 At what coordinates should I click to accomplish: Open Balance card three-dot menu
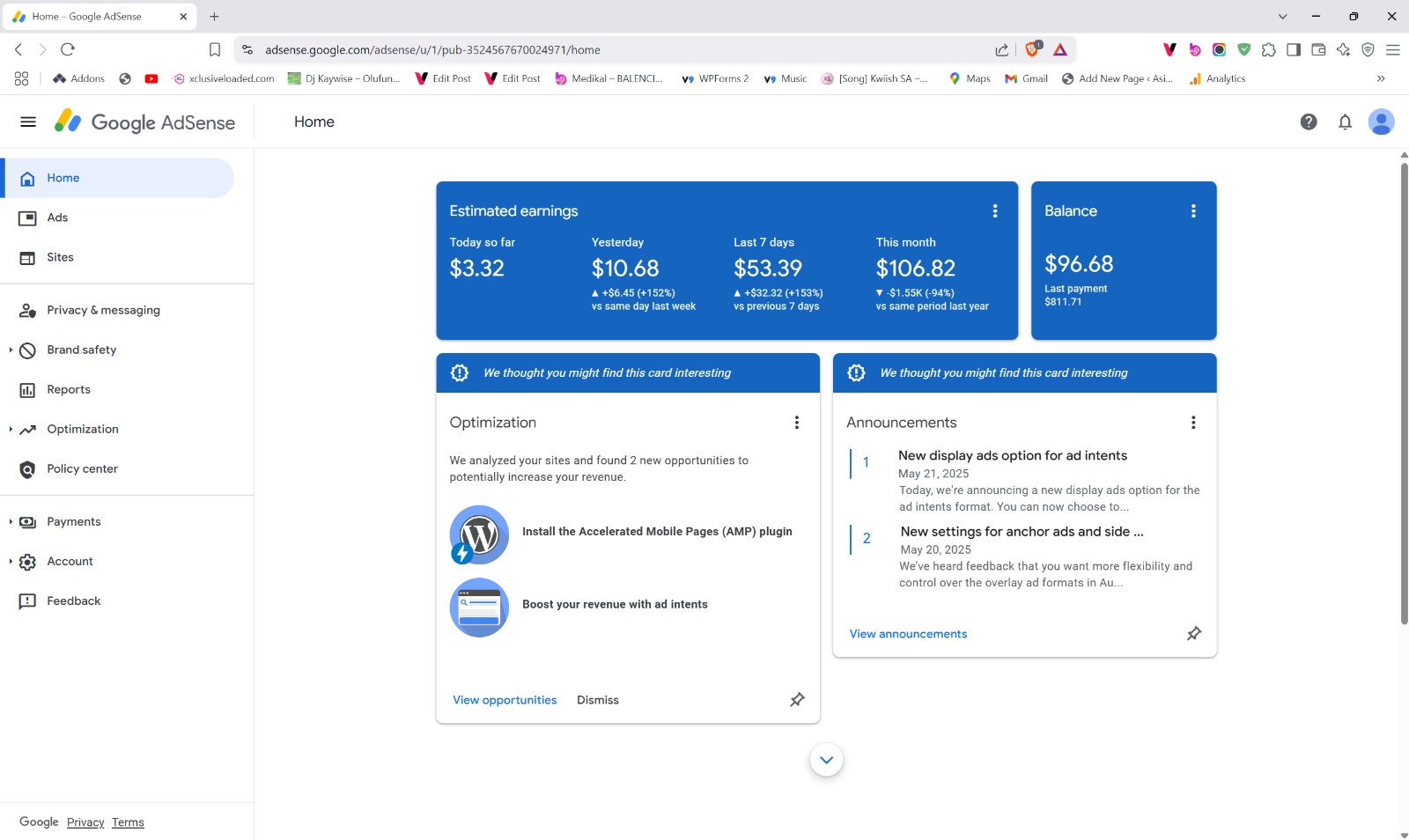[x=1193, y=211]
